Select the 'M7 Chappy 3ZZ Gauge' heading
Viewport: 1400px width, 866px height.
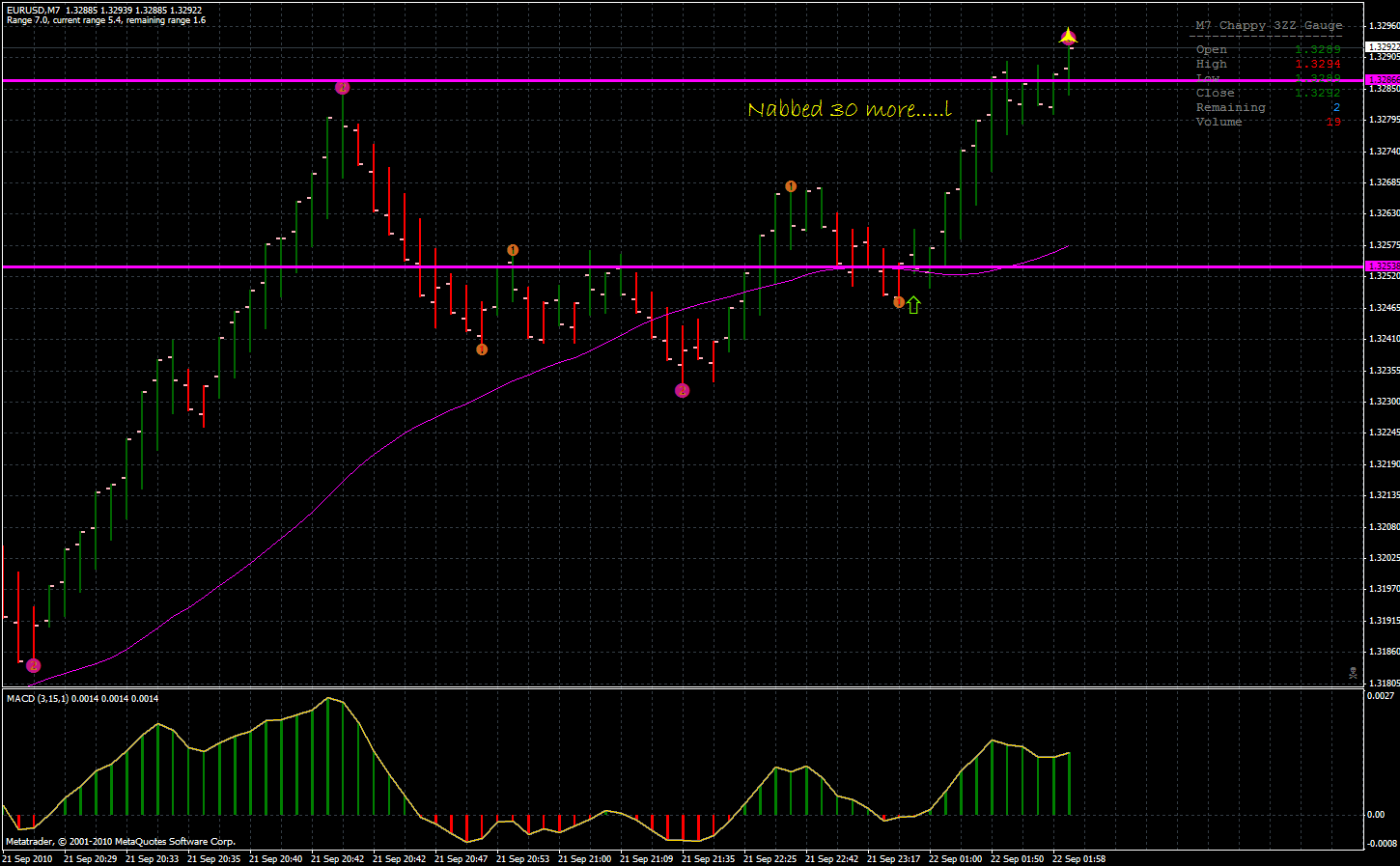click(1269, 26)
